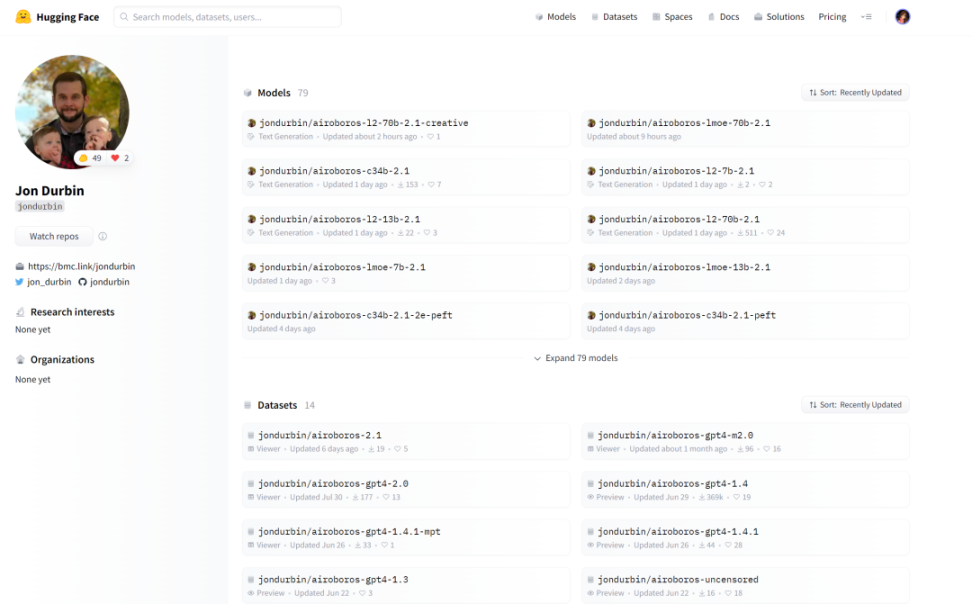Click the Watch repos button
Image resolution: width=972 pixels, height=604 pixels.
tap(54, 236)
